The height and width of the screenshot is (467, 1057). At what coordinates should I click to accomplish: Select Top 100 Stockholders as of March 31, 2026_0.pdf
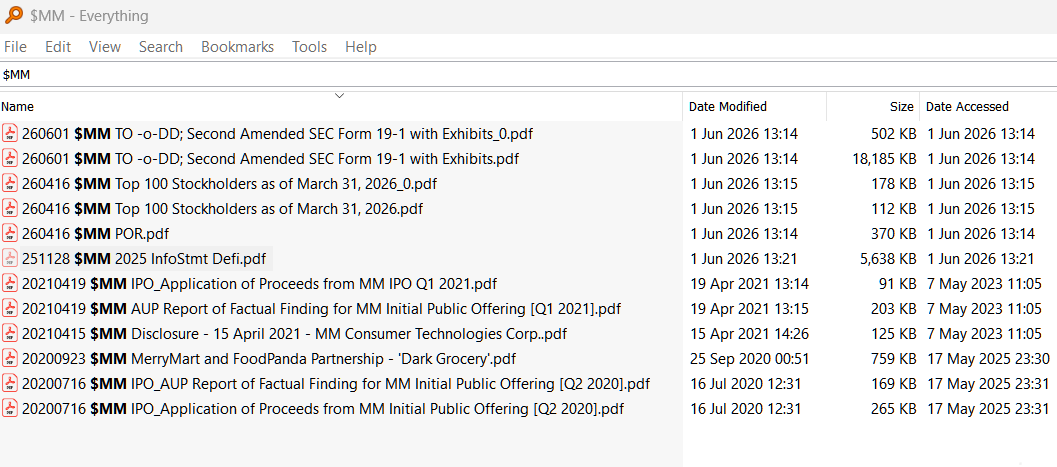[230, 183]
